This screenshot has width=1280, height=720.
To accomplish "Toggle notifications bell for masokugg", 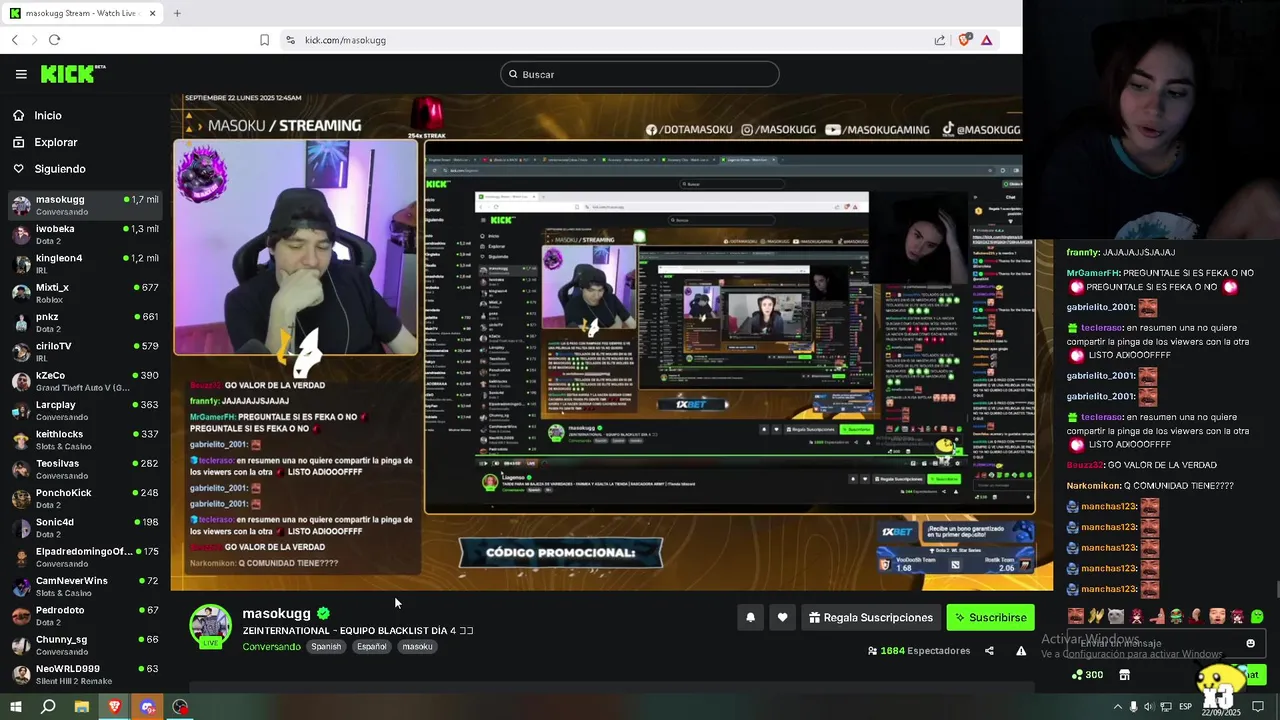I will click(751, 618).
